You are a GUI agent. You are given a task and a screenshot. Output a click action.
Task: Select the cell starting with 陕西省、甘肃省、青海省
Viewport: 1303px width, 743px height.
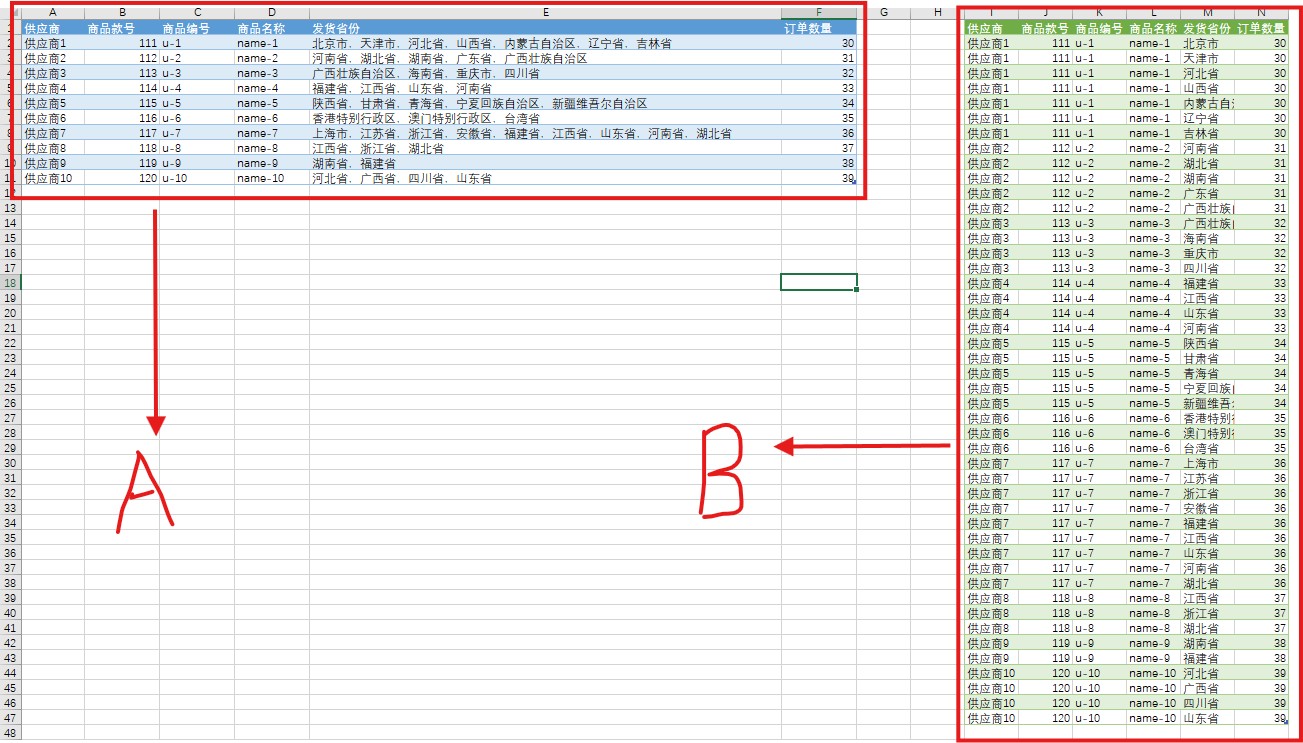(x=545, y=103)
